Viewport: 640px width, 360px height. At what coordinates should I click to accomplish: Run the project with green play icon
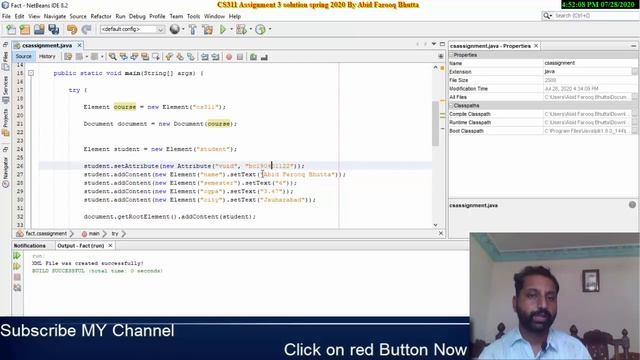pos(223,29)
